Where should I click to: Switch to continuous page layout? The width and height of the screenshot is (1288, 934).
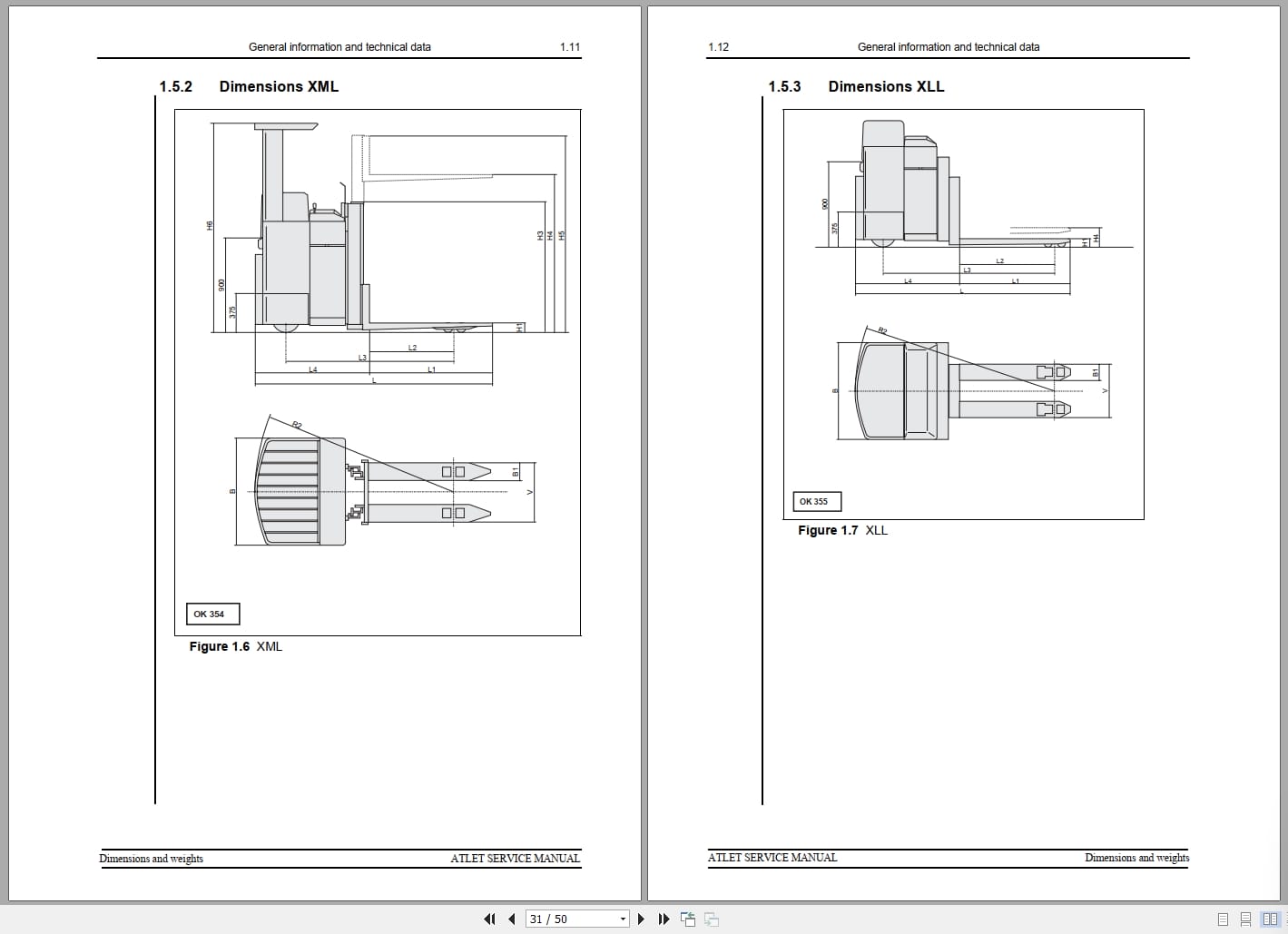pos(1245,919)
